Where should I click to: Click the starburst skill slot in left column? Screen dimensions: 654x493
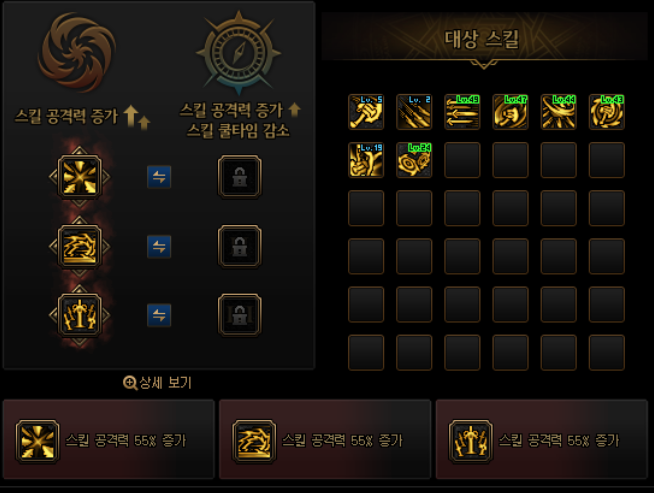[x=80, y=177]
